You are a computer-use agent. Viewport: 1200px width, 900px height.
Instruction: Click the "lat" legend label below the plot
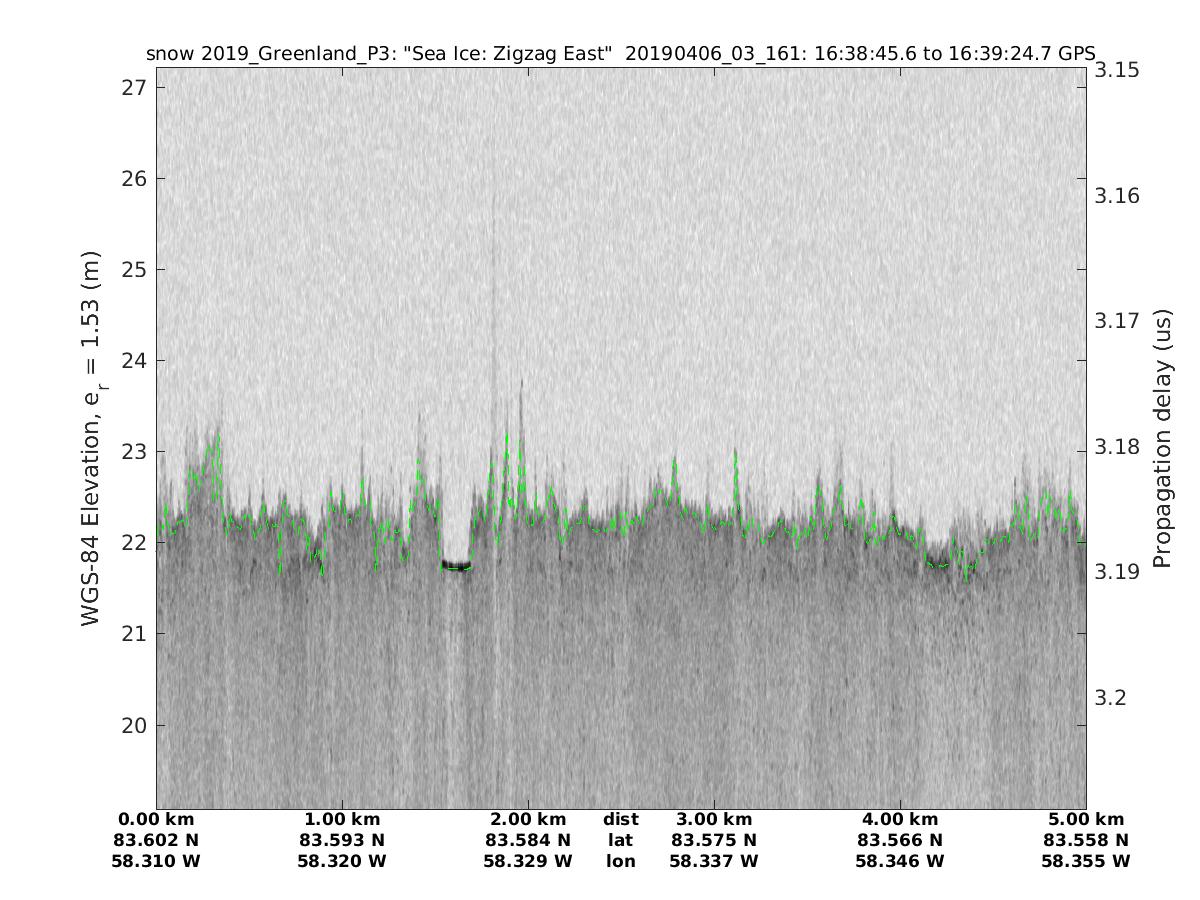pyautogui.click(x=620, y=840)
